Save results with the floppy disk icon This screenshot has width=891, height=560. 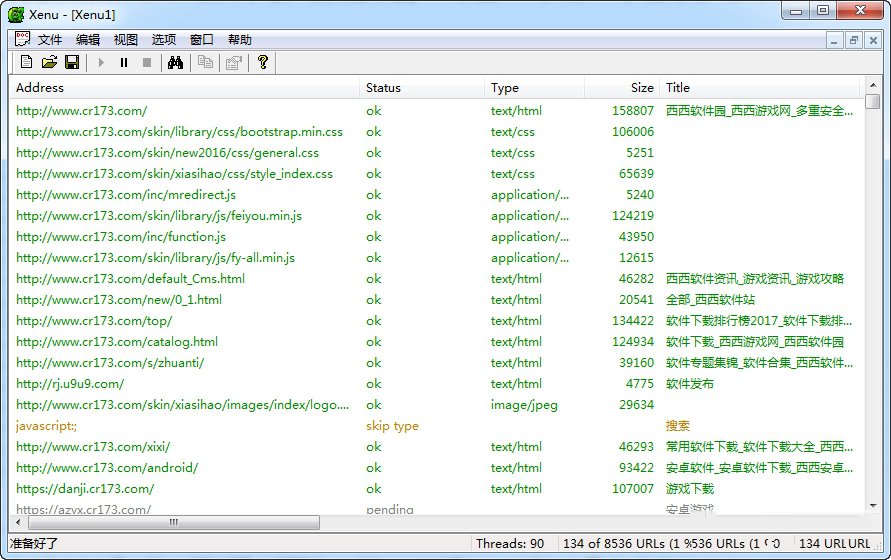click(x=72, y=62)
